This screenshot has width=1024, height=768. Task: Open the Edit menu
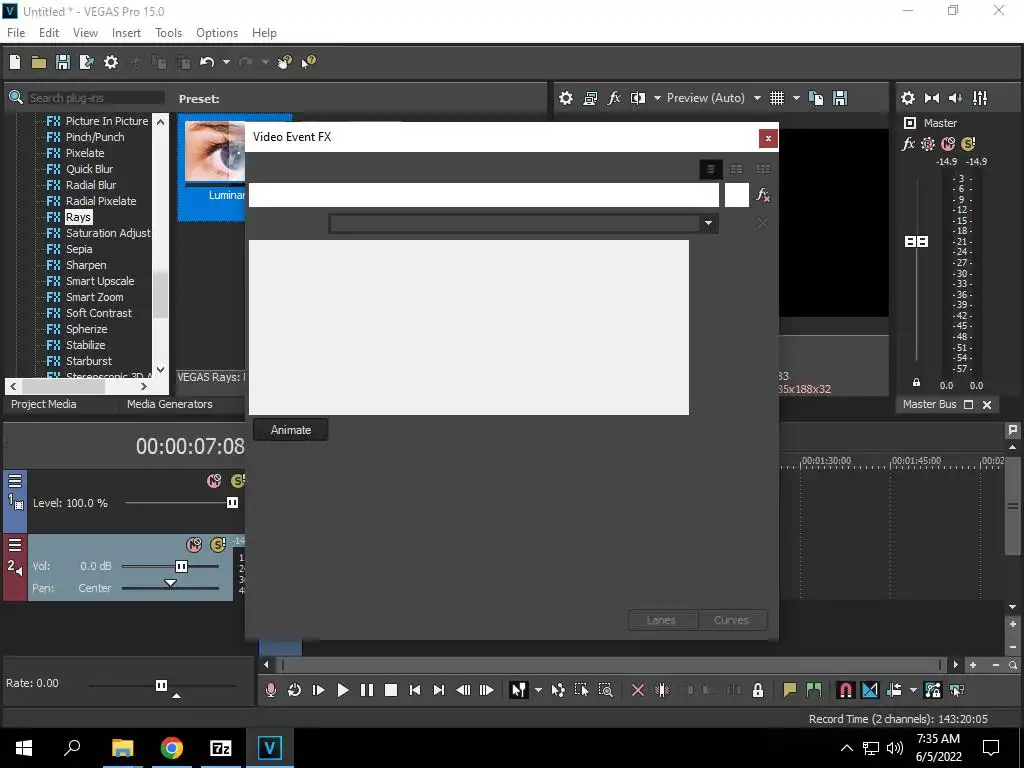click(x=49, y=33)
